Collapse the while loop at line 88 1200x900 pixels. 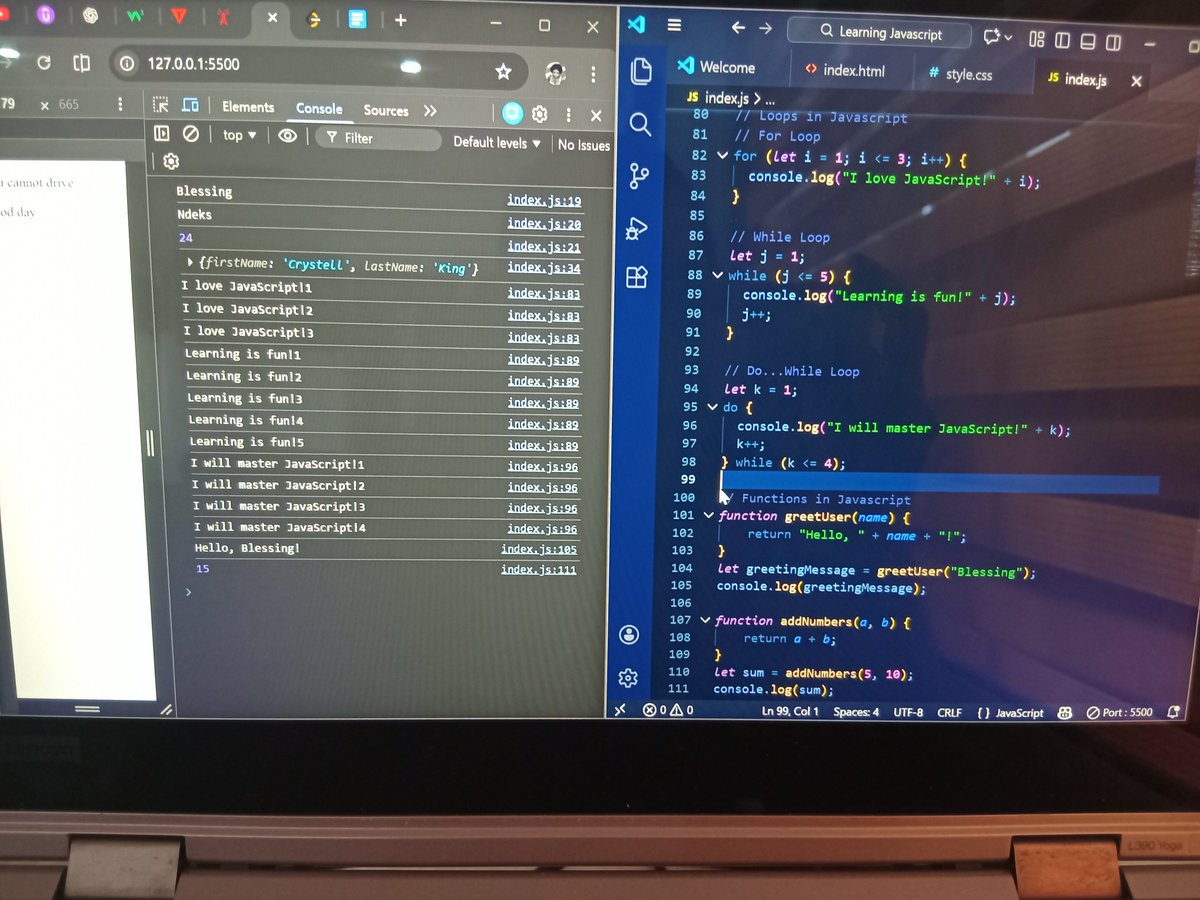718,275
